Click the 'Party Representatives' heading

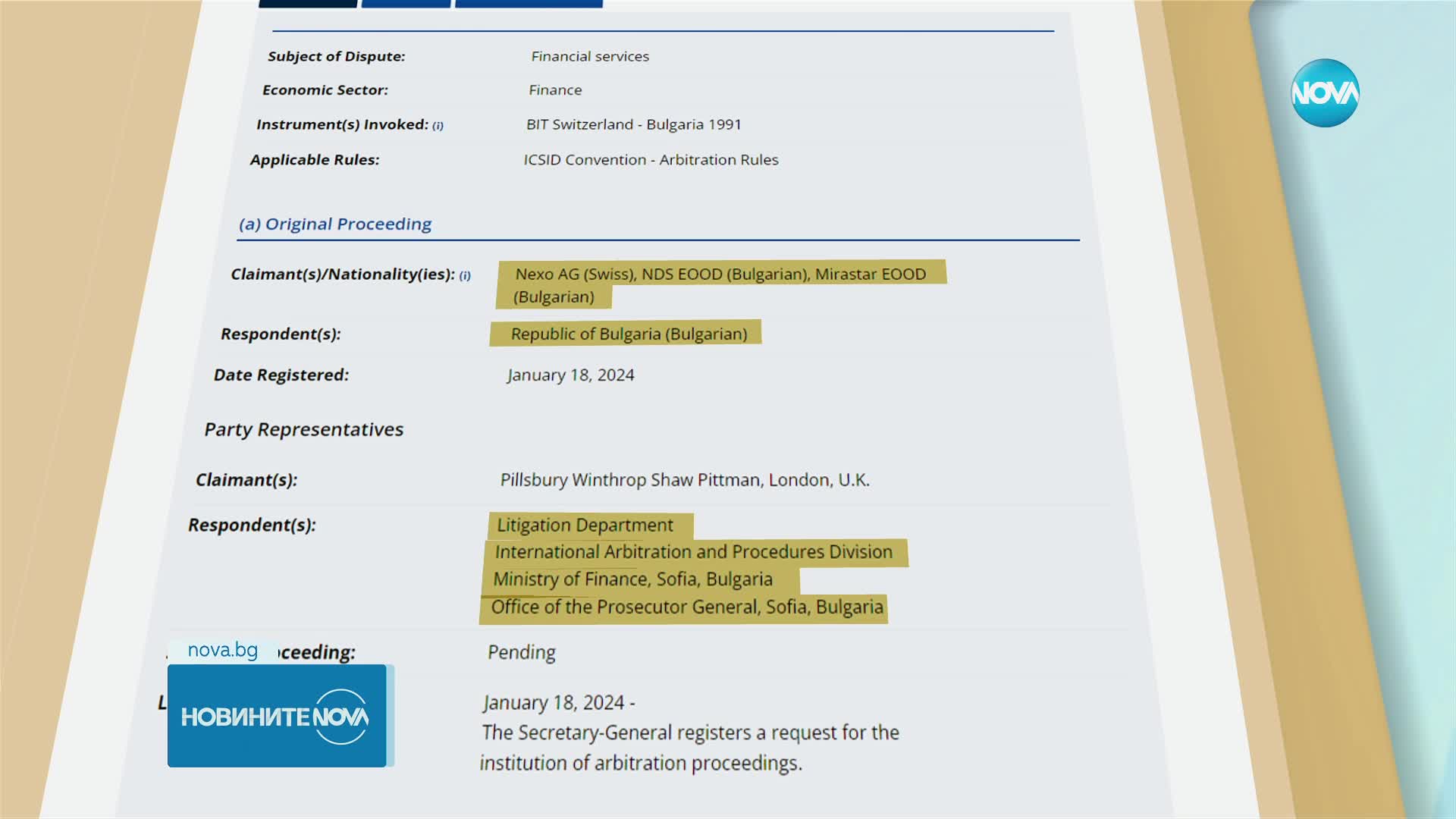(303, 429)
